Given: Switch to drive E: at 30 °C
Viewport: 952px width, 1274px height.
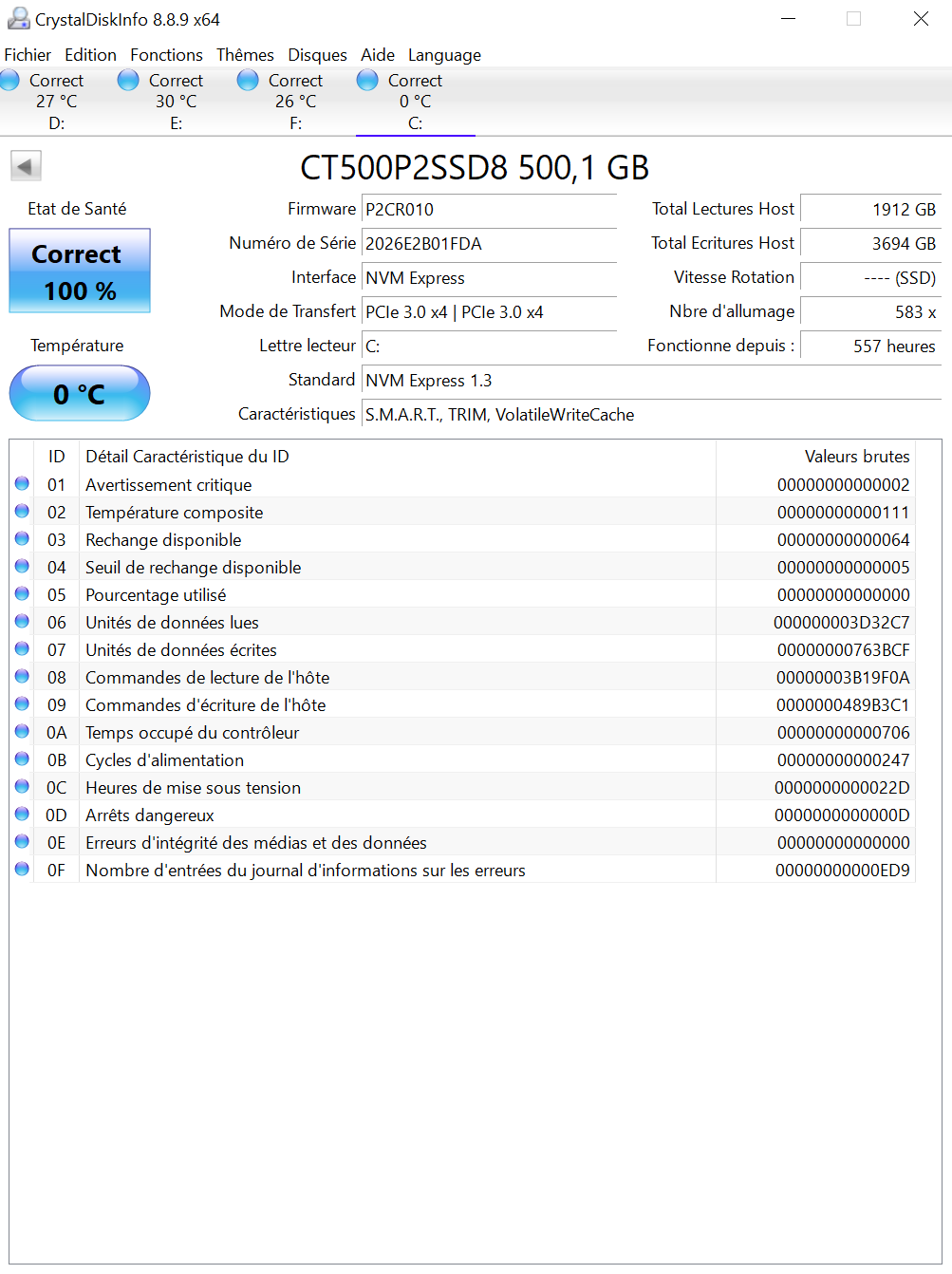Looking at the screenshot, I should [x=177, y=102].
